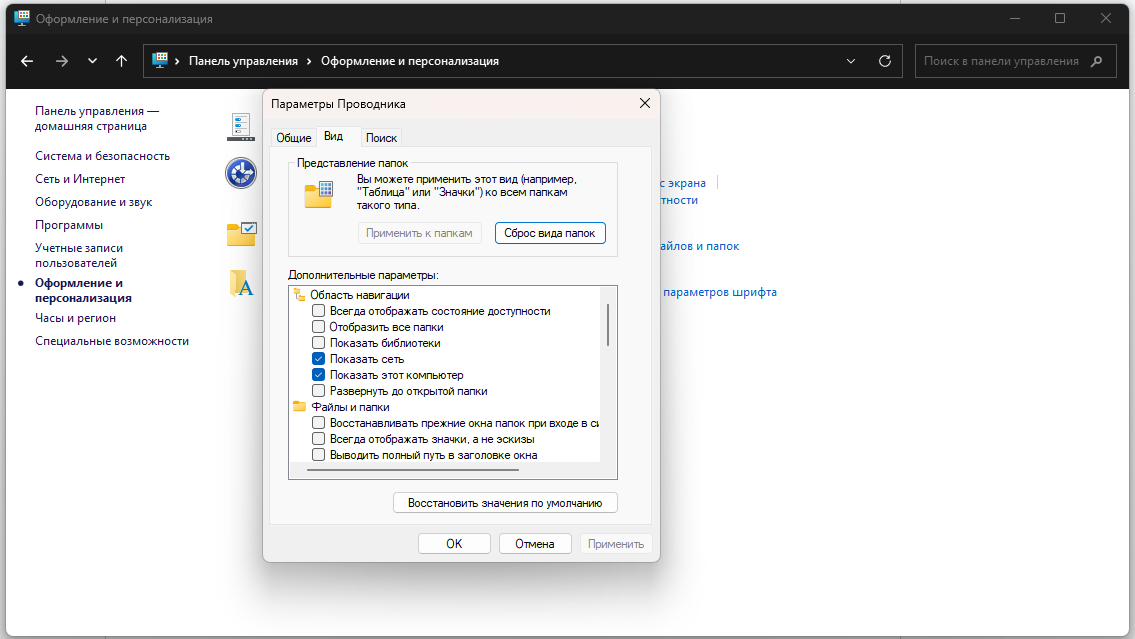1135x639 pixels.
Task: Click the Taskbar and navigation icon
Action: (x=241, y=126)
